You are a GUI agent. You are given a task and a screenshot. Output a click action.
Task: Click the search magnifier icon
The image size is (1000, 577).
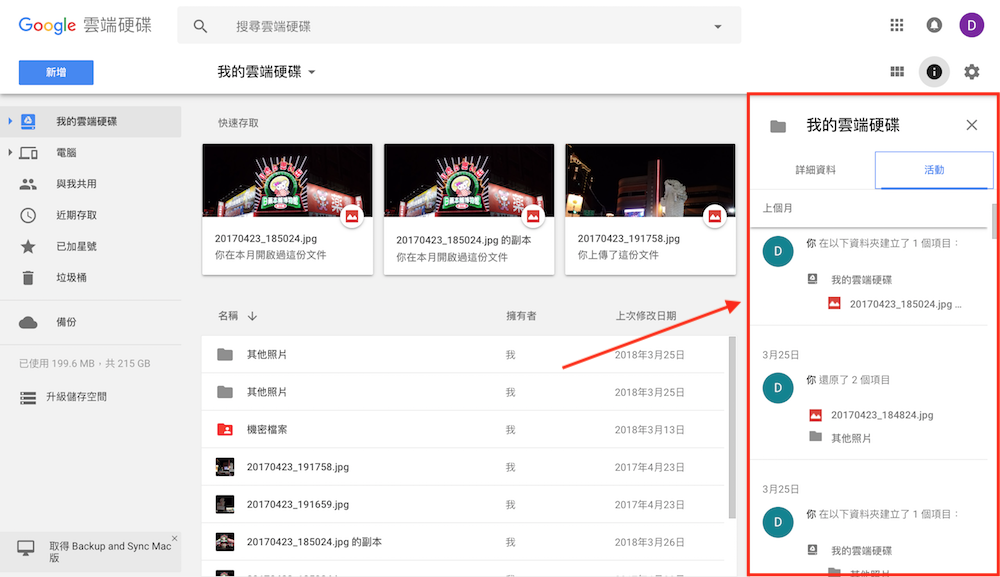pos(200,25)
